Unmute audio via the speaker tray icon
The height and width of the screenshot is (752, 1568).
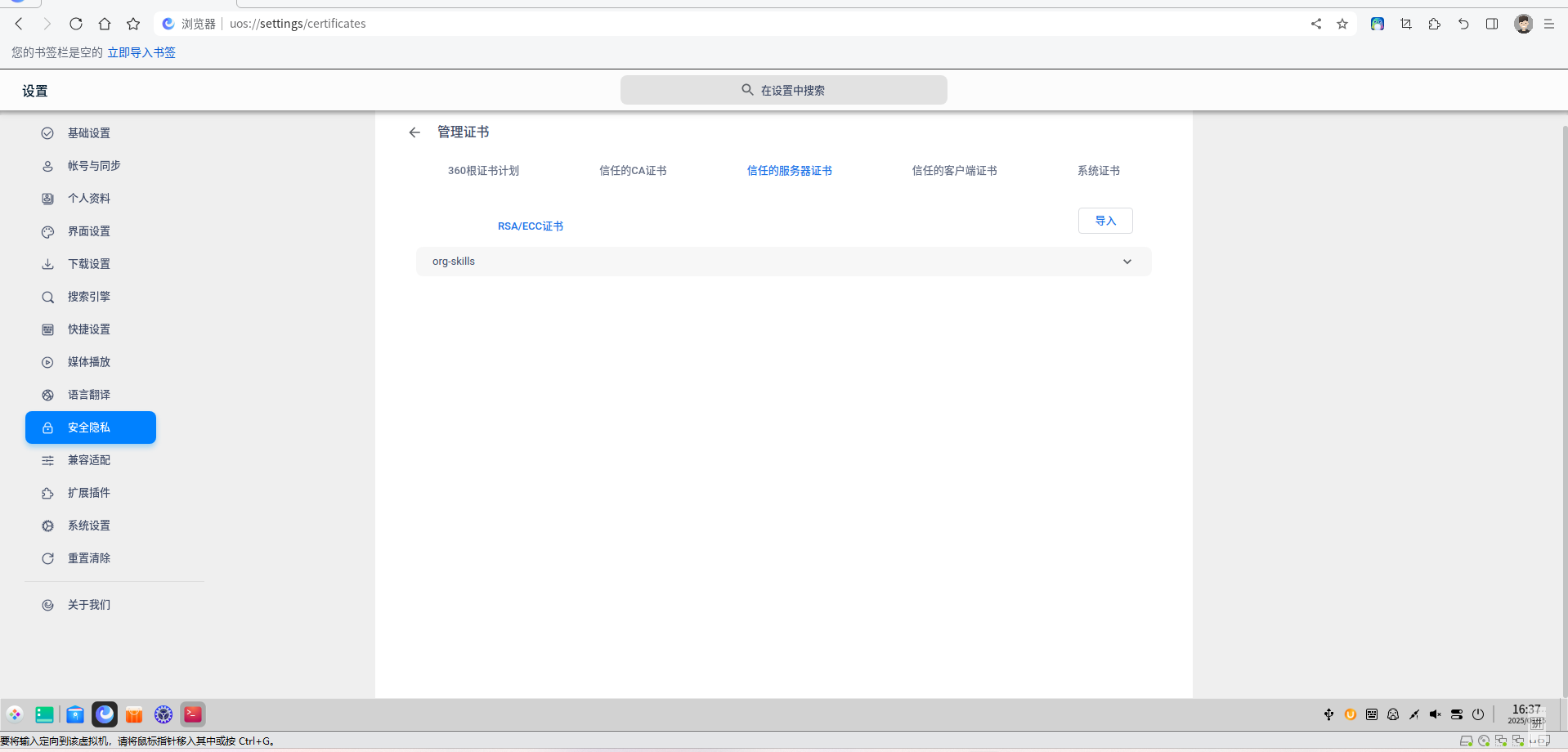(1436, 714)
